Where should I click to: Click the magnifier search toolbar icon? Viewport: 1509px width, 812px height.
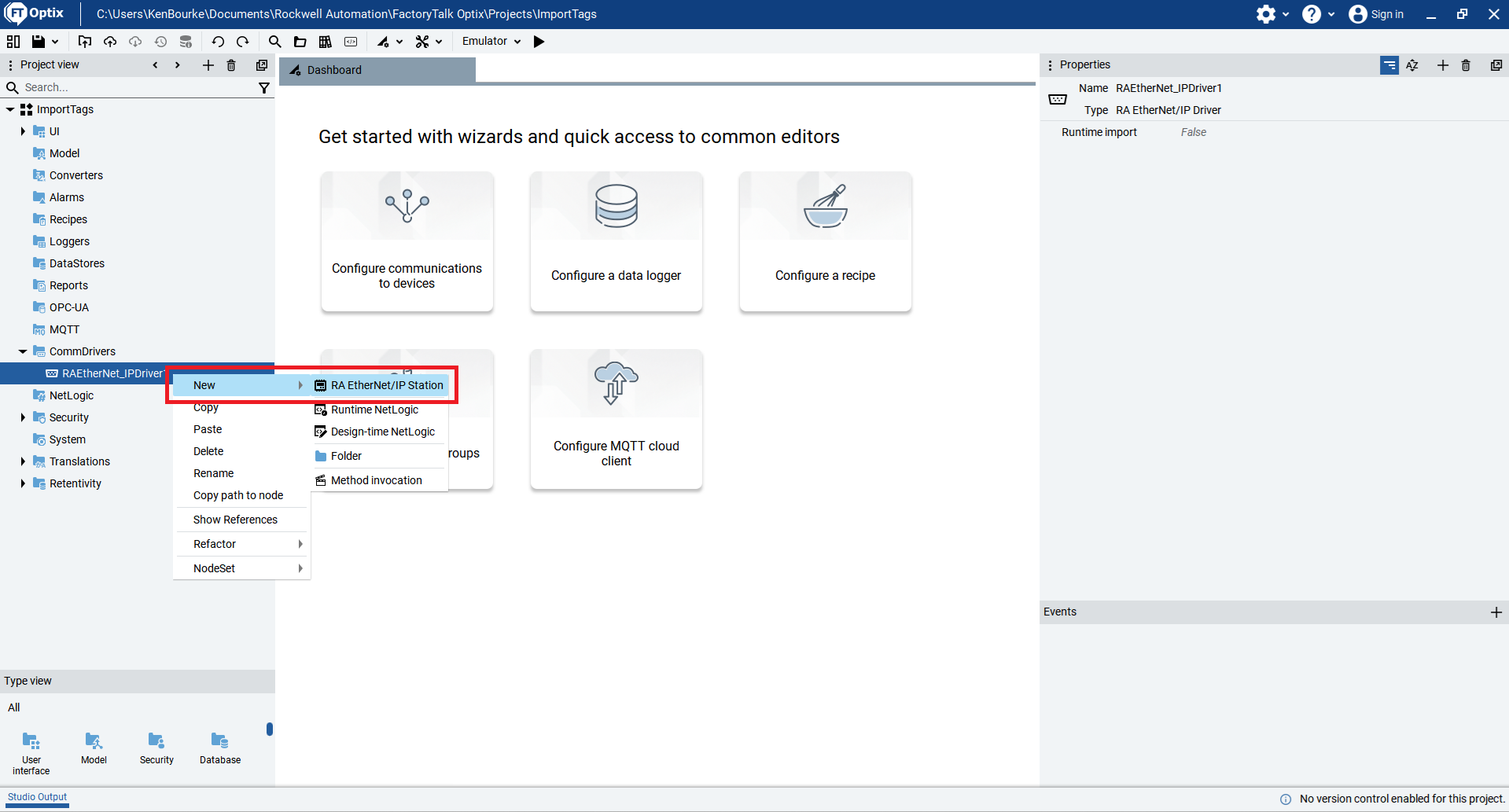tap(274, 42)
